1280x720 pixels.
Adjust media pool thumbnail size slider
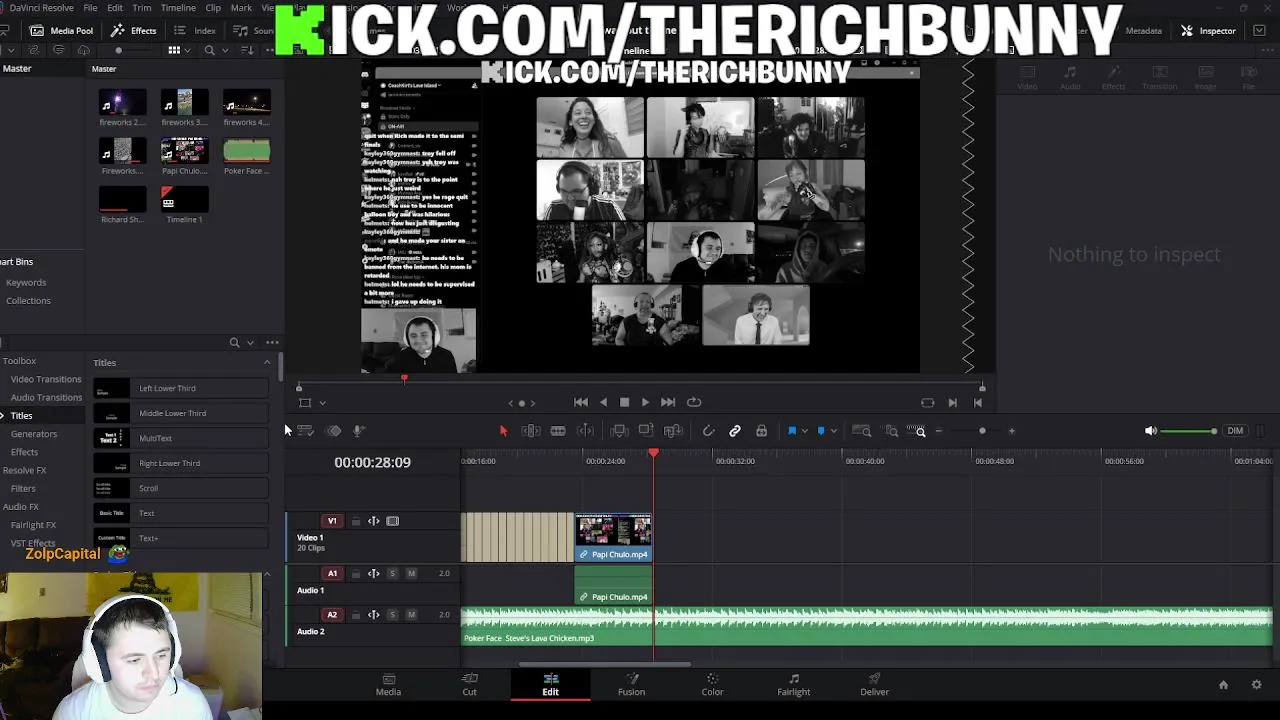tap(118, 50)
